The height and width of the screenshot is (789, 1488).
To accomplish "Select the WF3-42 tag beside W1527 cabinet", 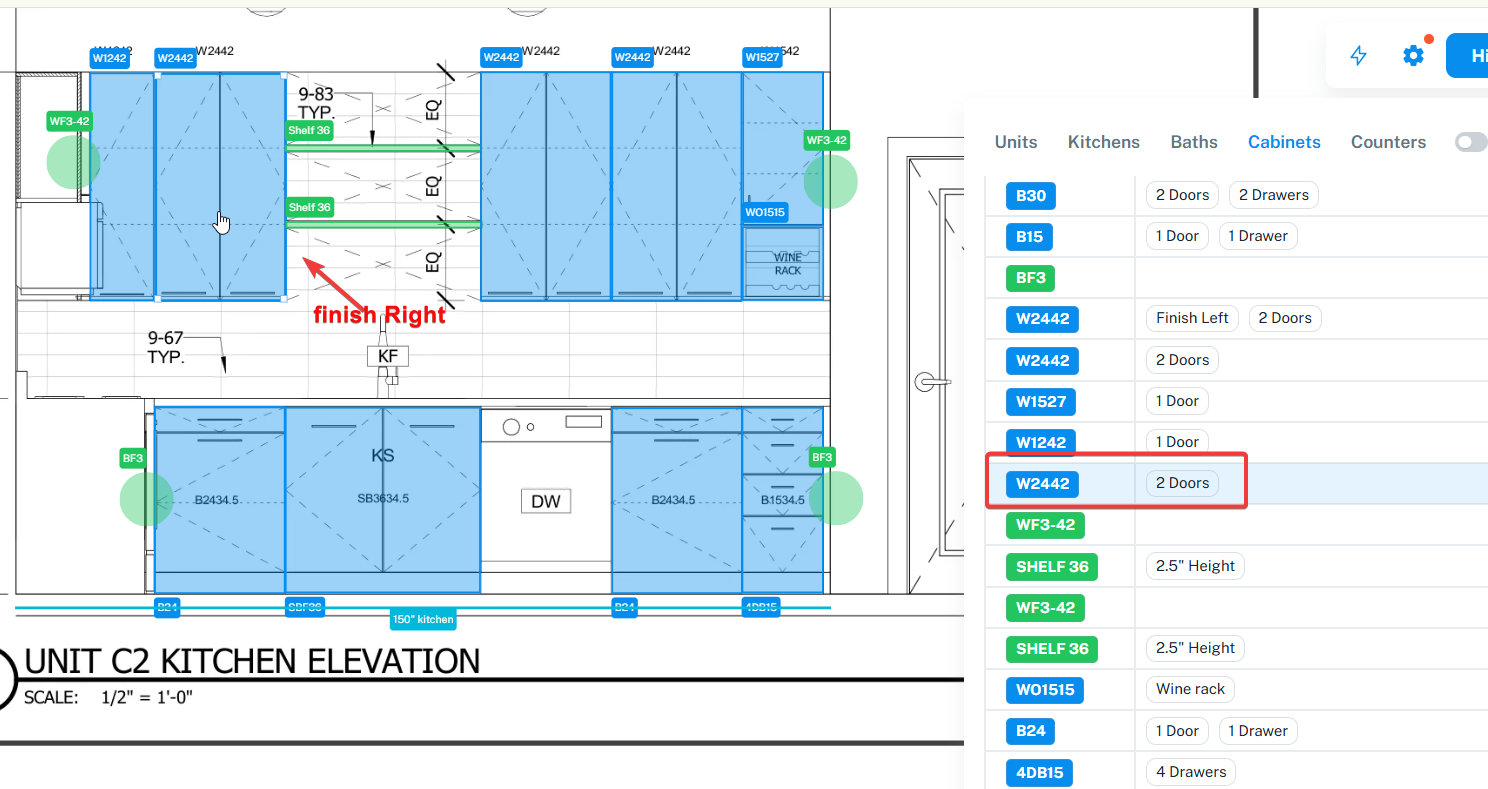I will coord(827,141).
